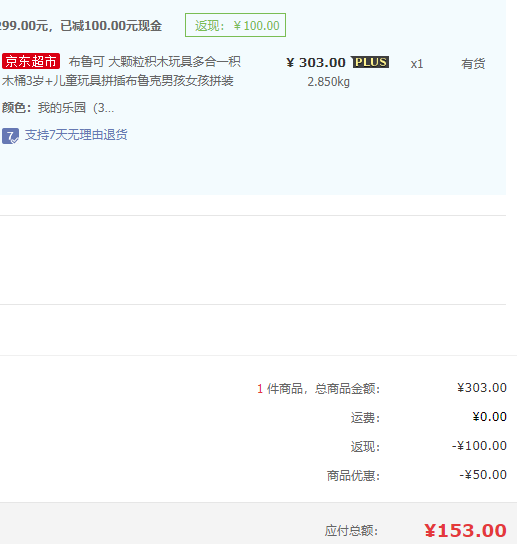This screenshot has height=544, width=517.
Task: Open the 布鲁可 大颗粒积木玩具 product title
Action: click(154, 62)
